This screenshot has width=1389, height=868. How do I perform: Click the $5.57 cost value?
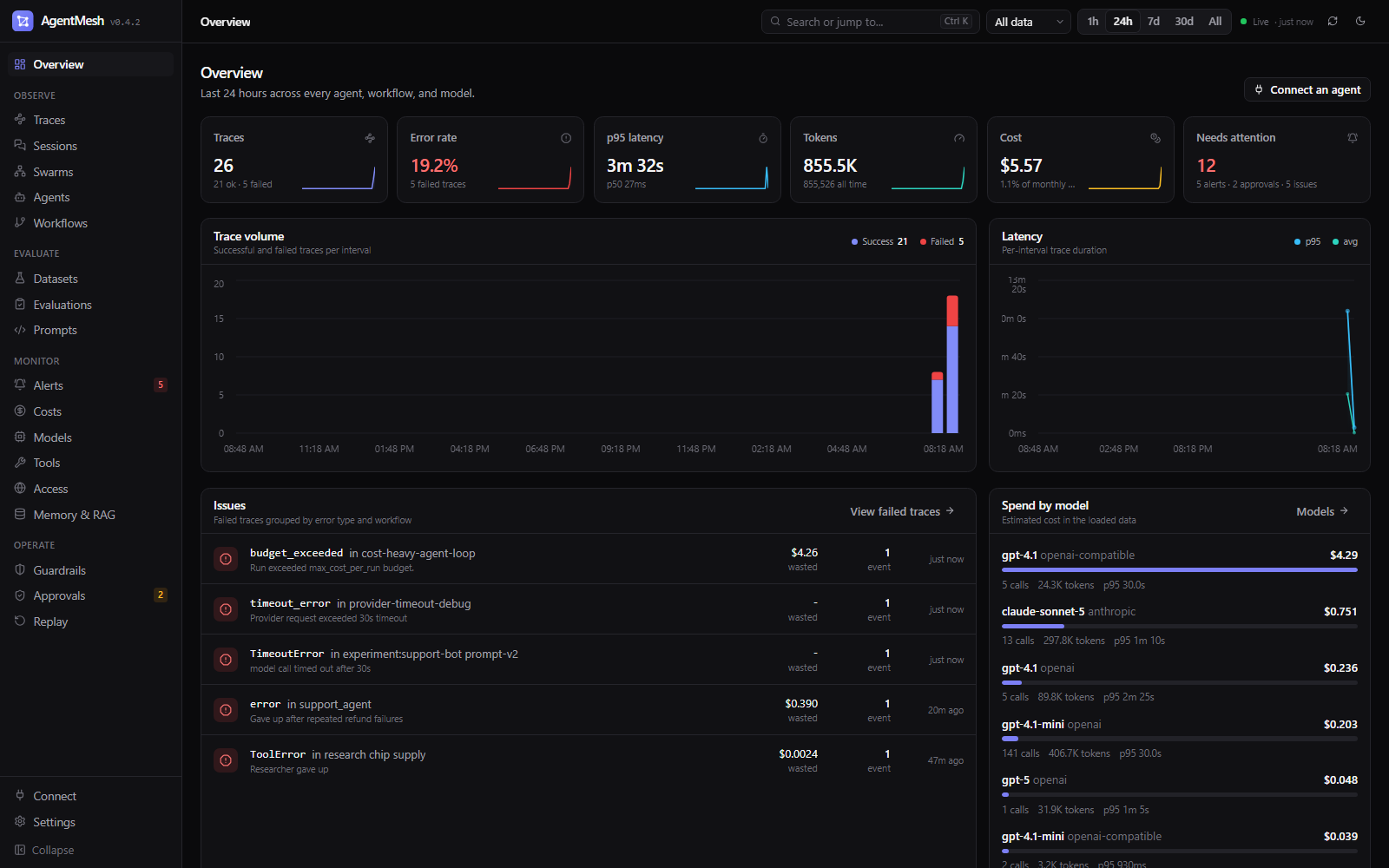[x=1021, y=166]
